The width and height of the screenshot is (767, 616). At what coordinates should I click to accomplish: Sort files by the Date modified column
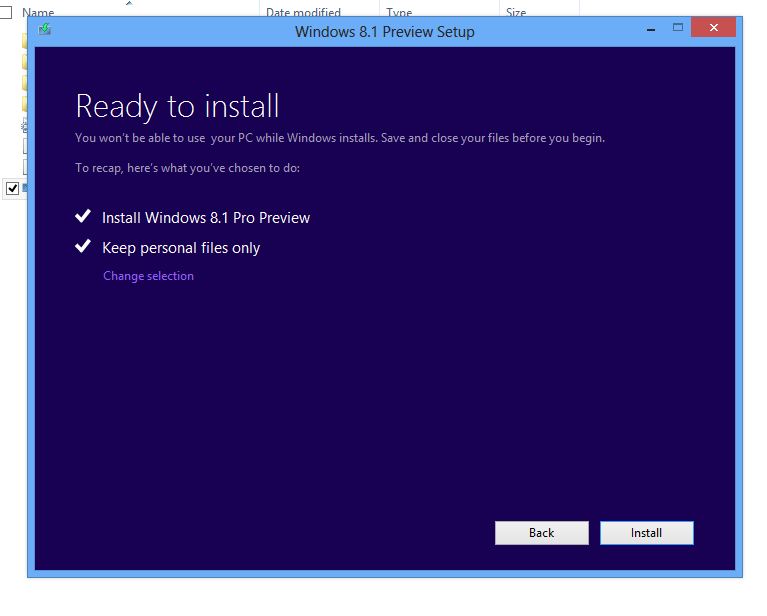303,12
